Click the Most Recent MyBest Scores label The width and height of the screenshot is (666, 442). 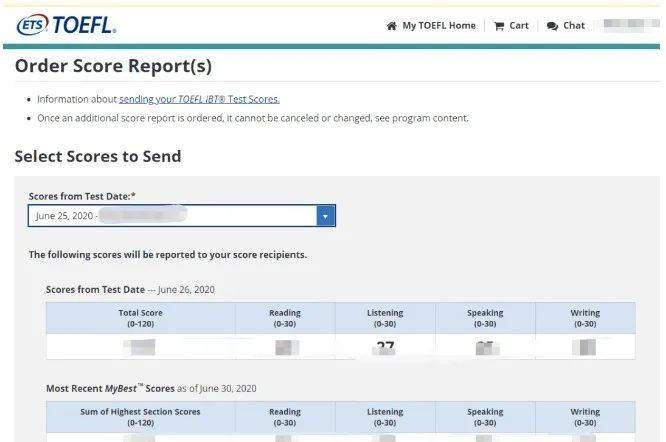(151, 389)
